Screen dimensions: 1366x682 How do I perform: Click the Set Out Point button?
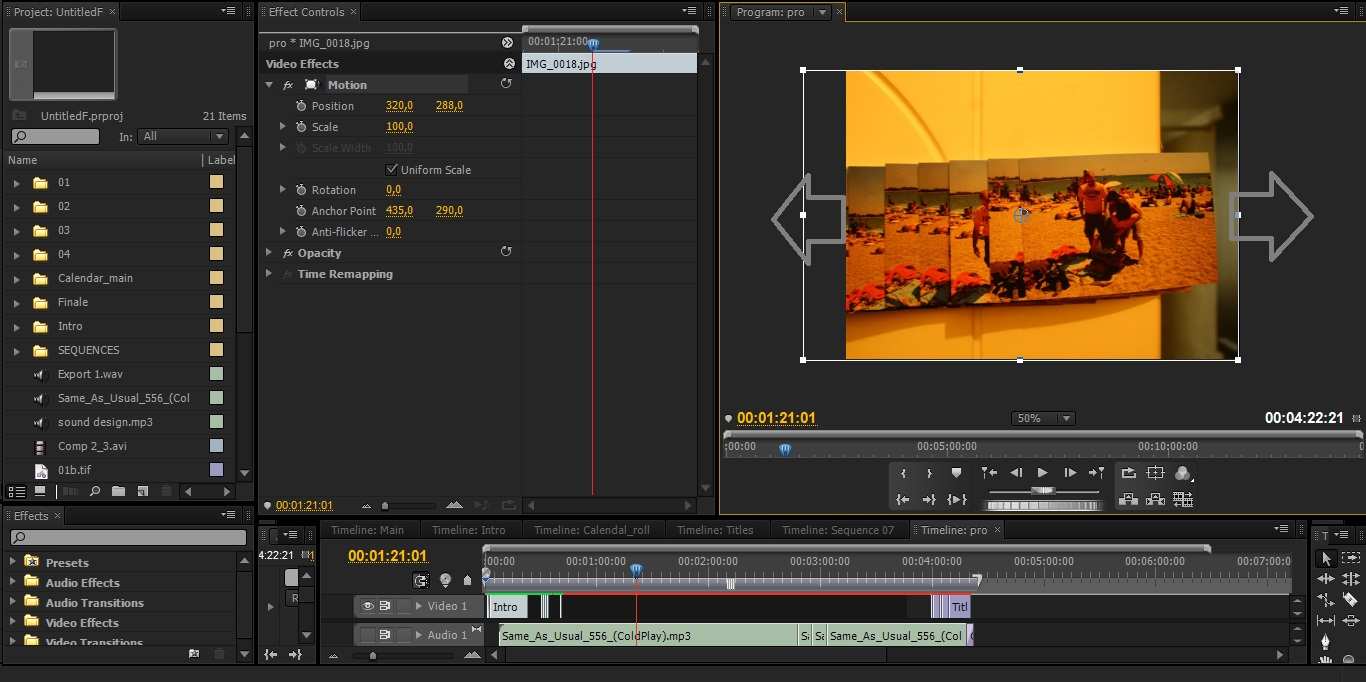(929, 473)
